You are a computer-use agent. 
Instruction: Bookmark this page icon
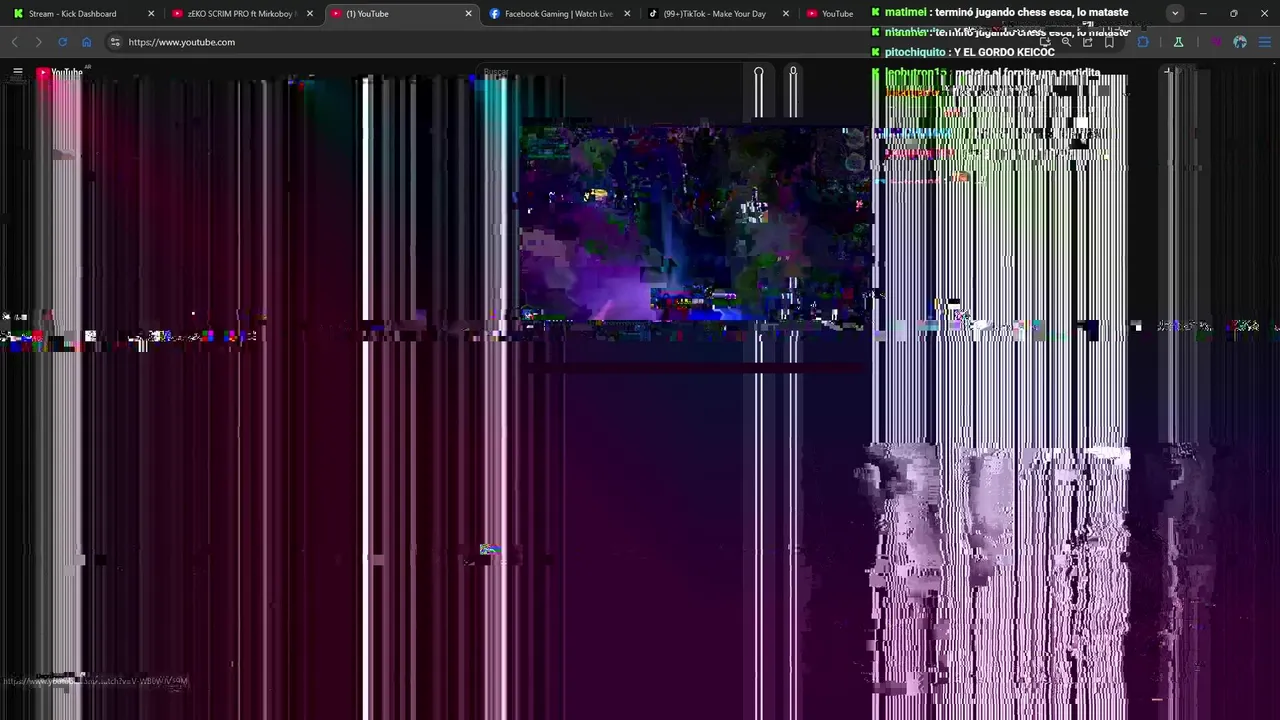click(x=1109, y=42)
